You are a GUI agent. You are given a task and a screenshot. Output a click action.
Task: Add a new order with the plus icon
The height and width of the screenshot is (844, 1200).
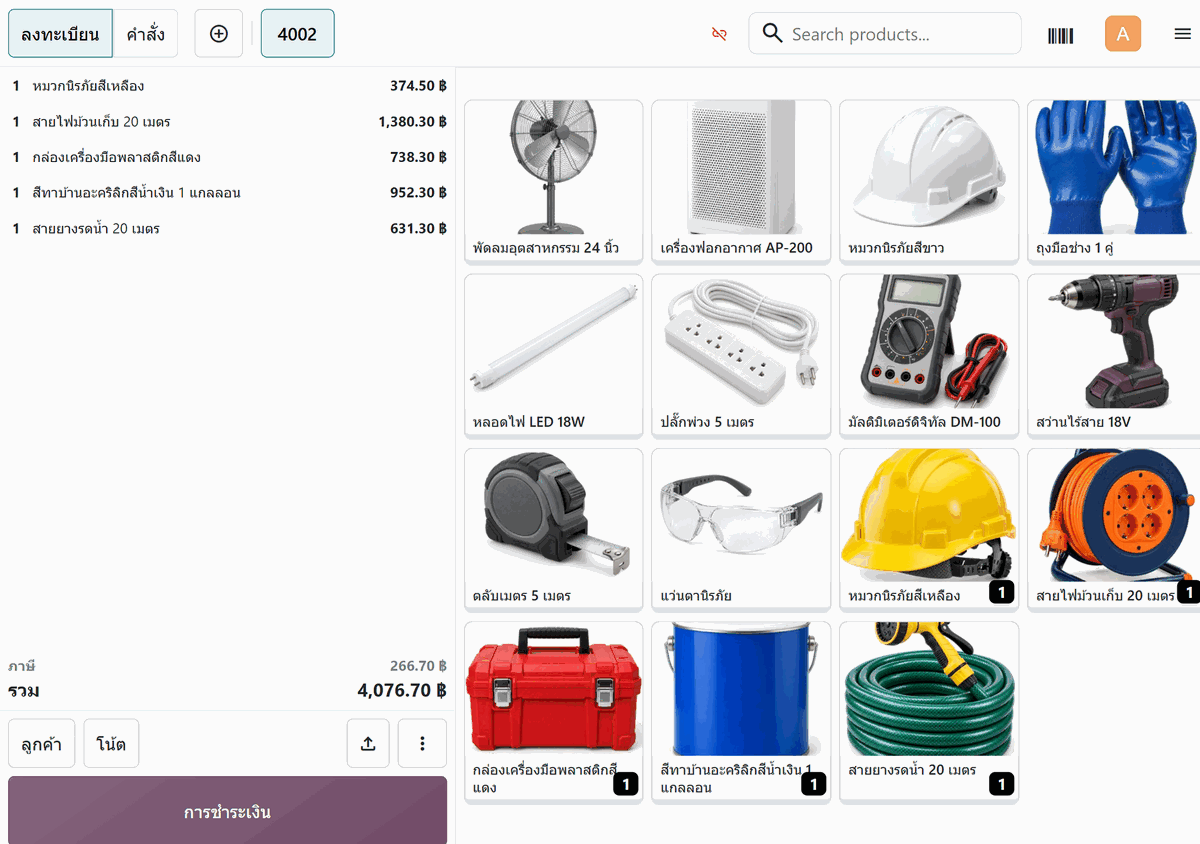(219, 34)
